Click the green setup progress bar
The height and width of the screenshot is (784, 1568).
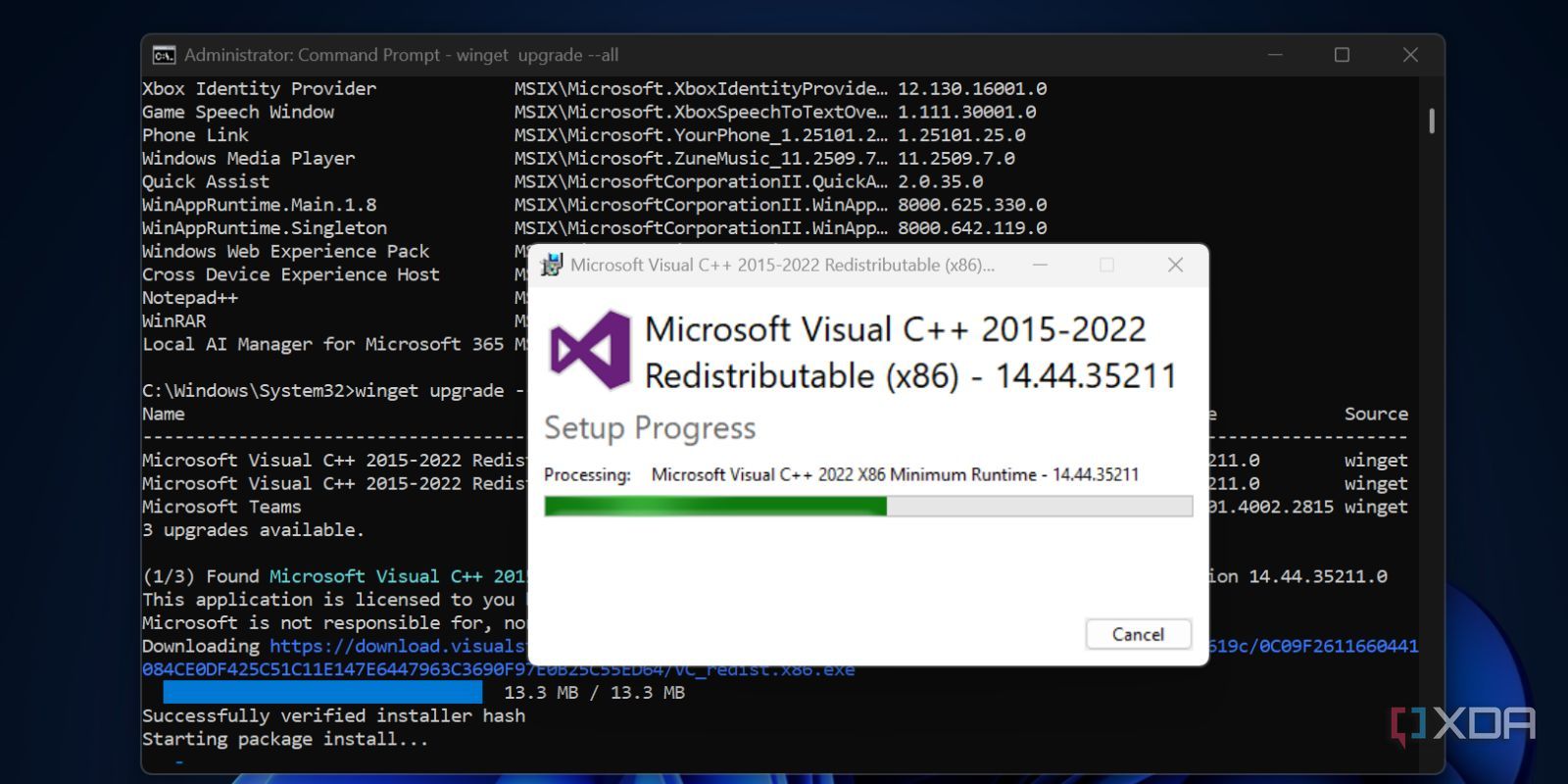868,506
